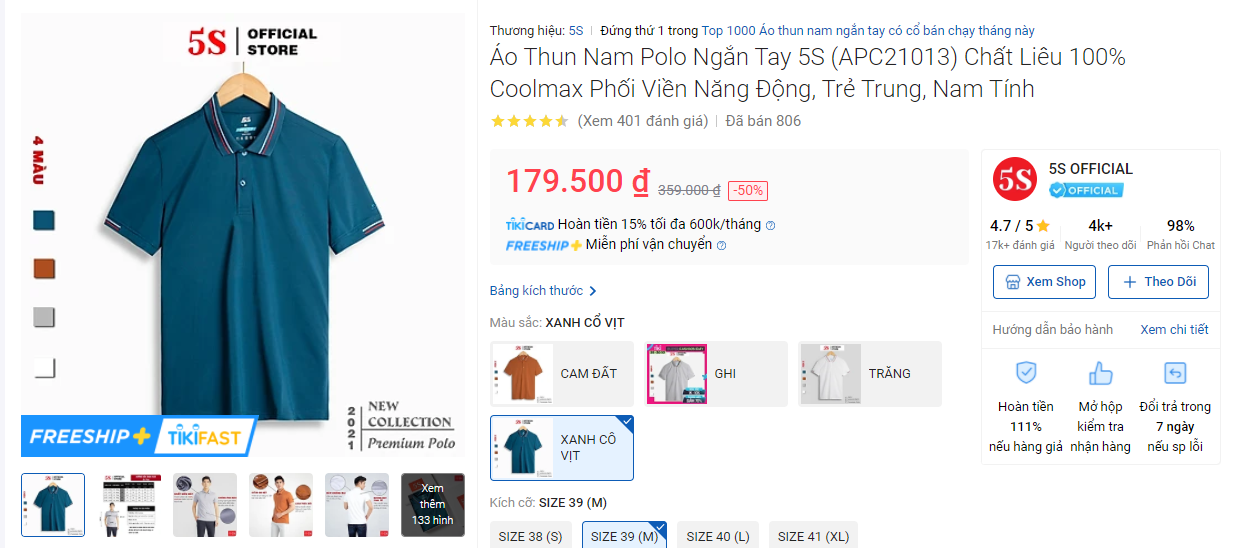This screenshot has height=548, width=1239.
Task: Click the thumbs-up Mở hộp kiểm tra icon
Action: pos(1100,373)
